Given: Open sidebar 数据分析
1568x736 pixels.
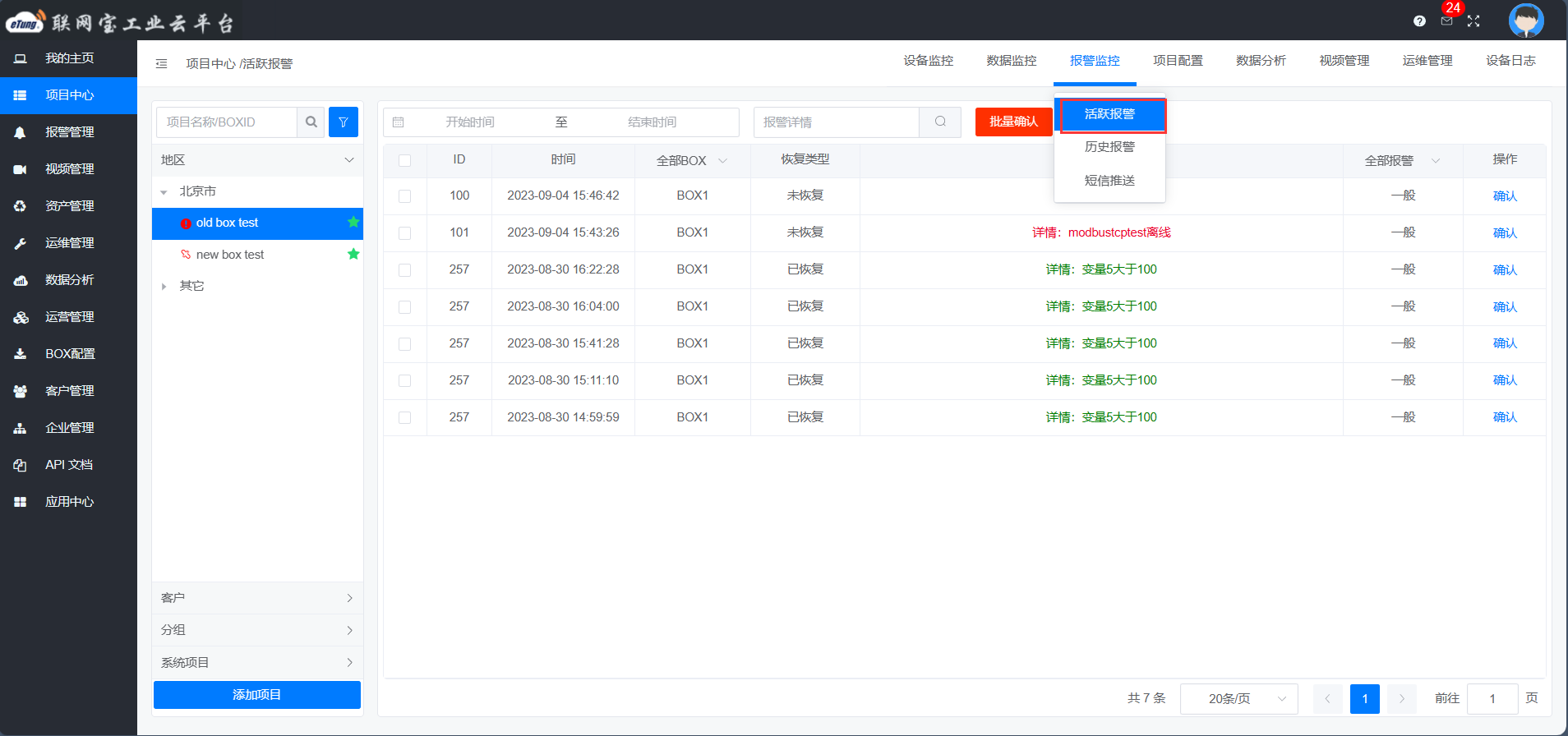Looking at the screenshot, I should [68, 280].
